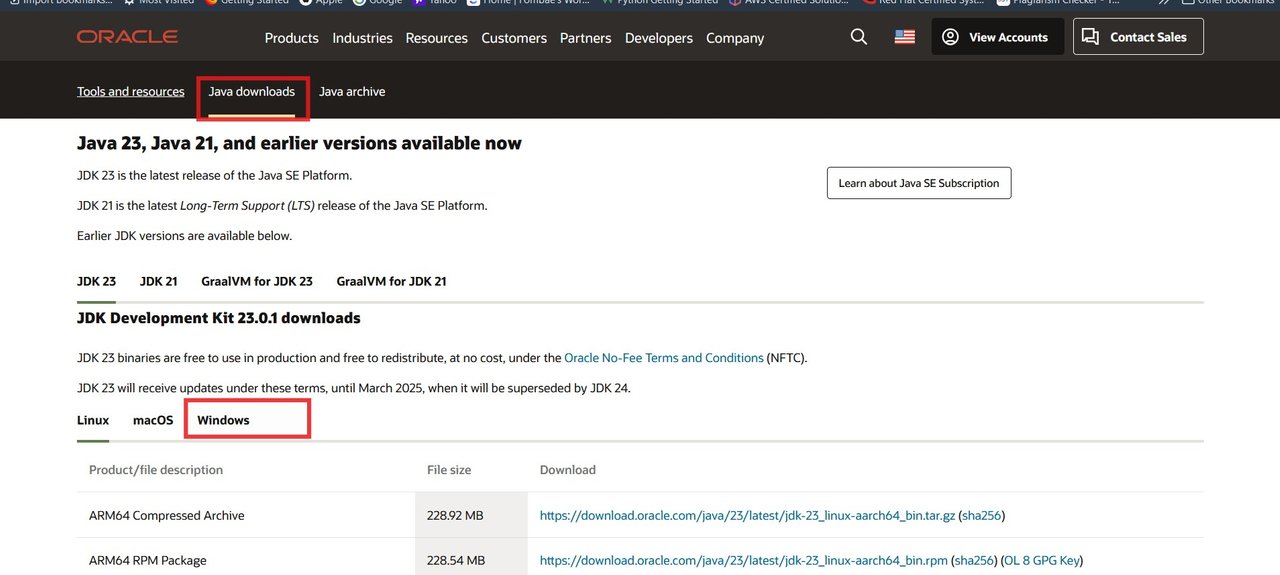Click the View Accounts button

[998, 37]
